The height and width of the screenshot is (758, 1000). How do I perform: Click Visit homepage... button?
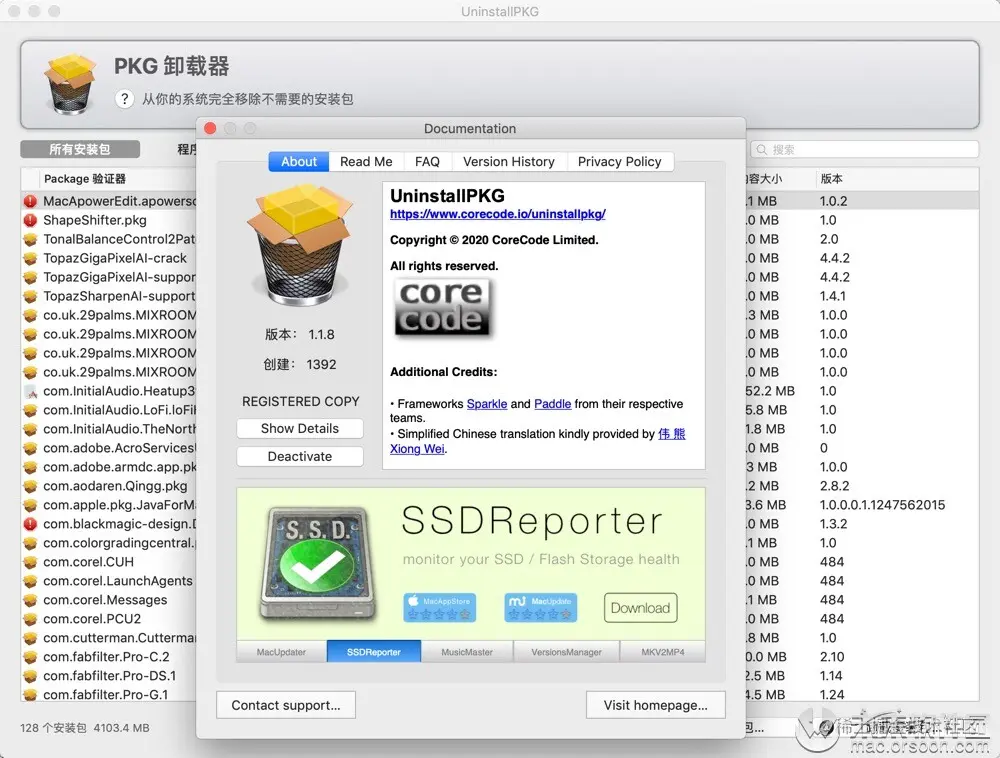tap(656, 705)
